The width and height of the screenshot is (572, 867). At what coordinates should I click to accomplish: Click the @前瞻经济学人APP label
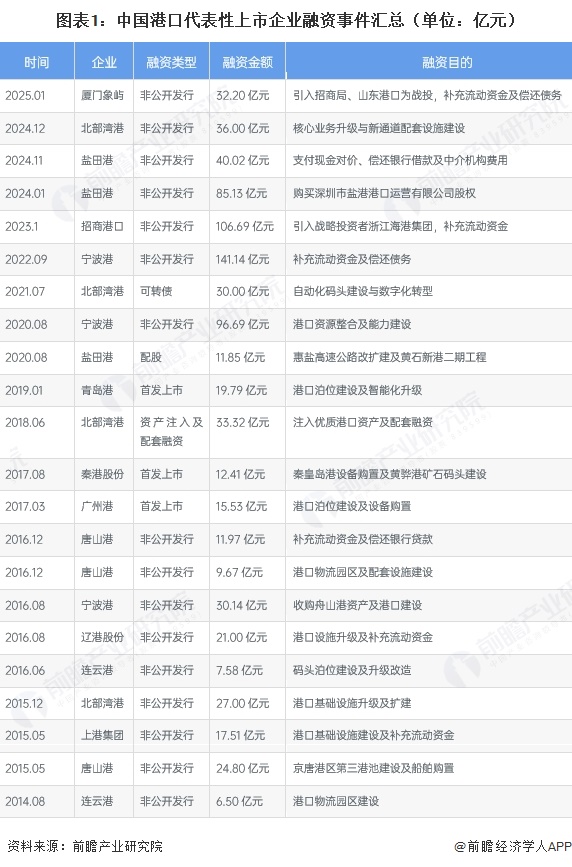[512, 846]
